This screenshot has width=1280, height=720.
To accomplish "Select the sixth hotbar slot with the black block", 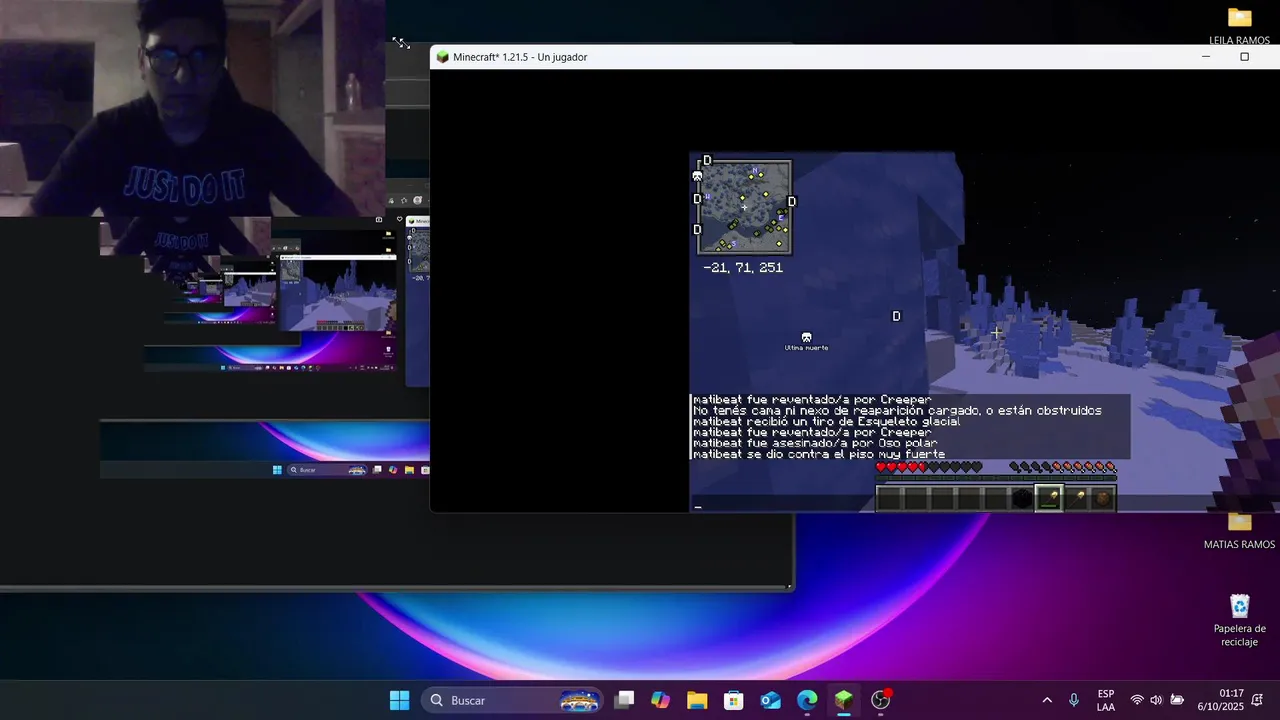I will click(1022, 498).
